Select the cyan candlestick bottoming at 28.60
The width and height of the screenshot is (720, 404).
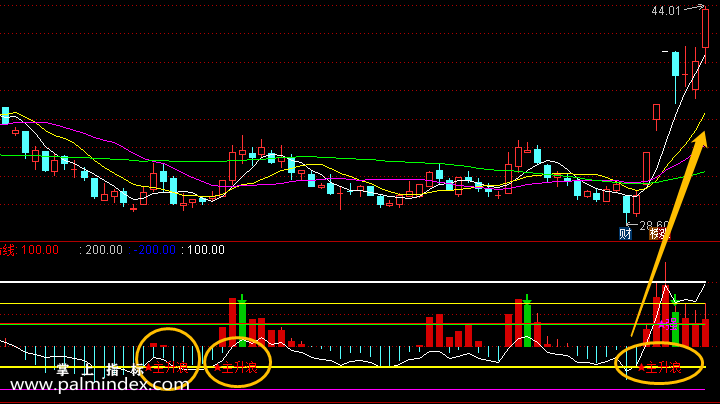(x=626, y=209)
